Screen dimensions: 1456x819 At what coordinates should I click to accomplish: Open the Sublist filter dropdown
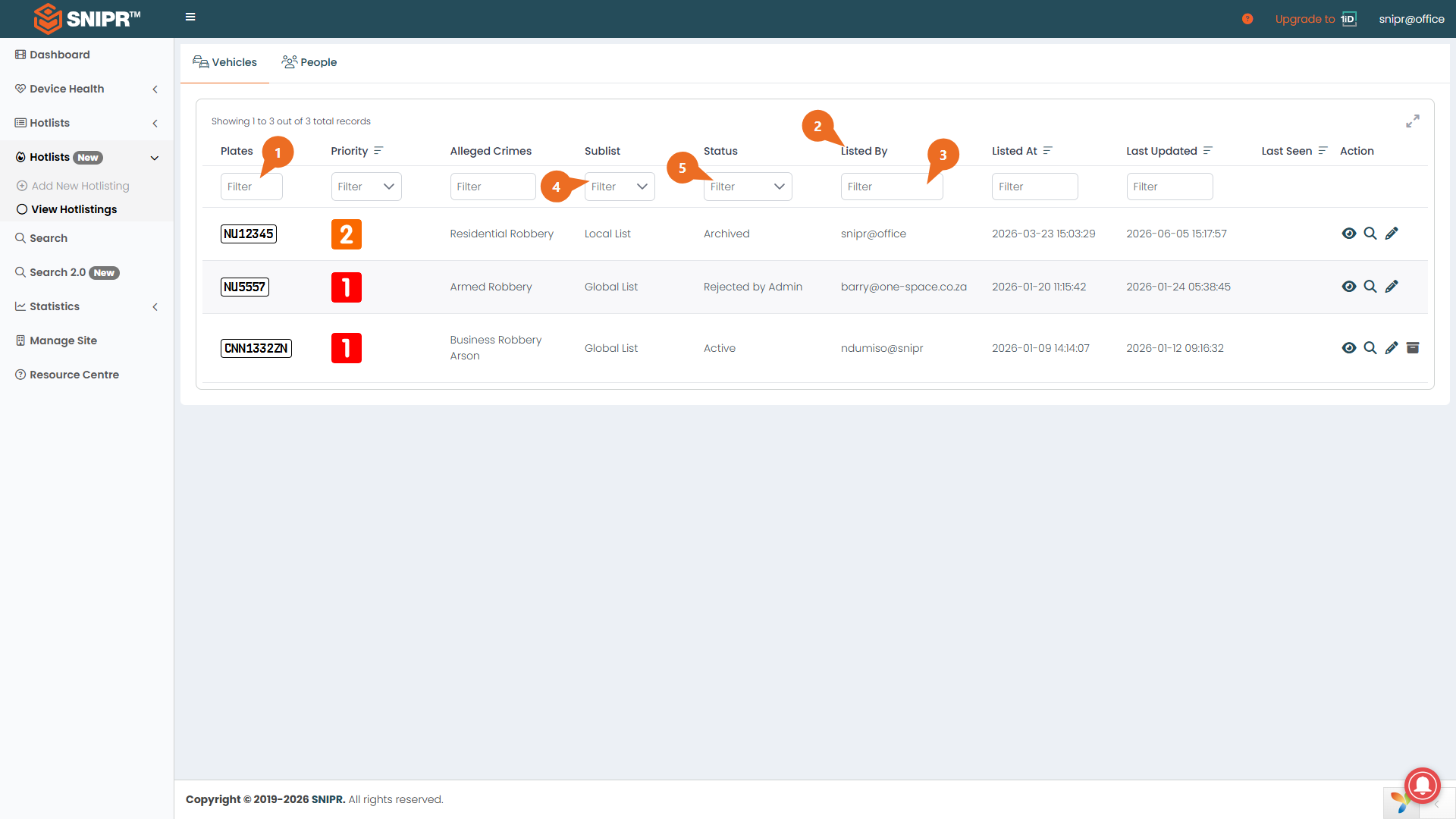coord(620,187)
